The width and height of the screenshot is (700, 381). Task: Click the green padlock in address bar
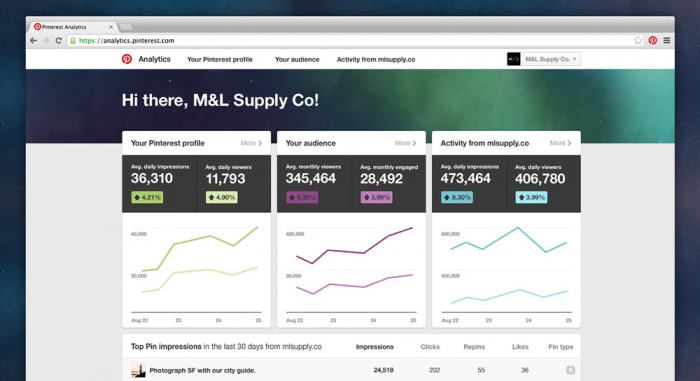(x=73, y=41)
